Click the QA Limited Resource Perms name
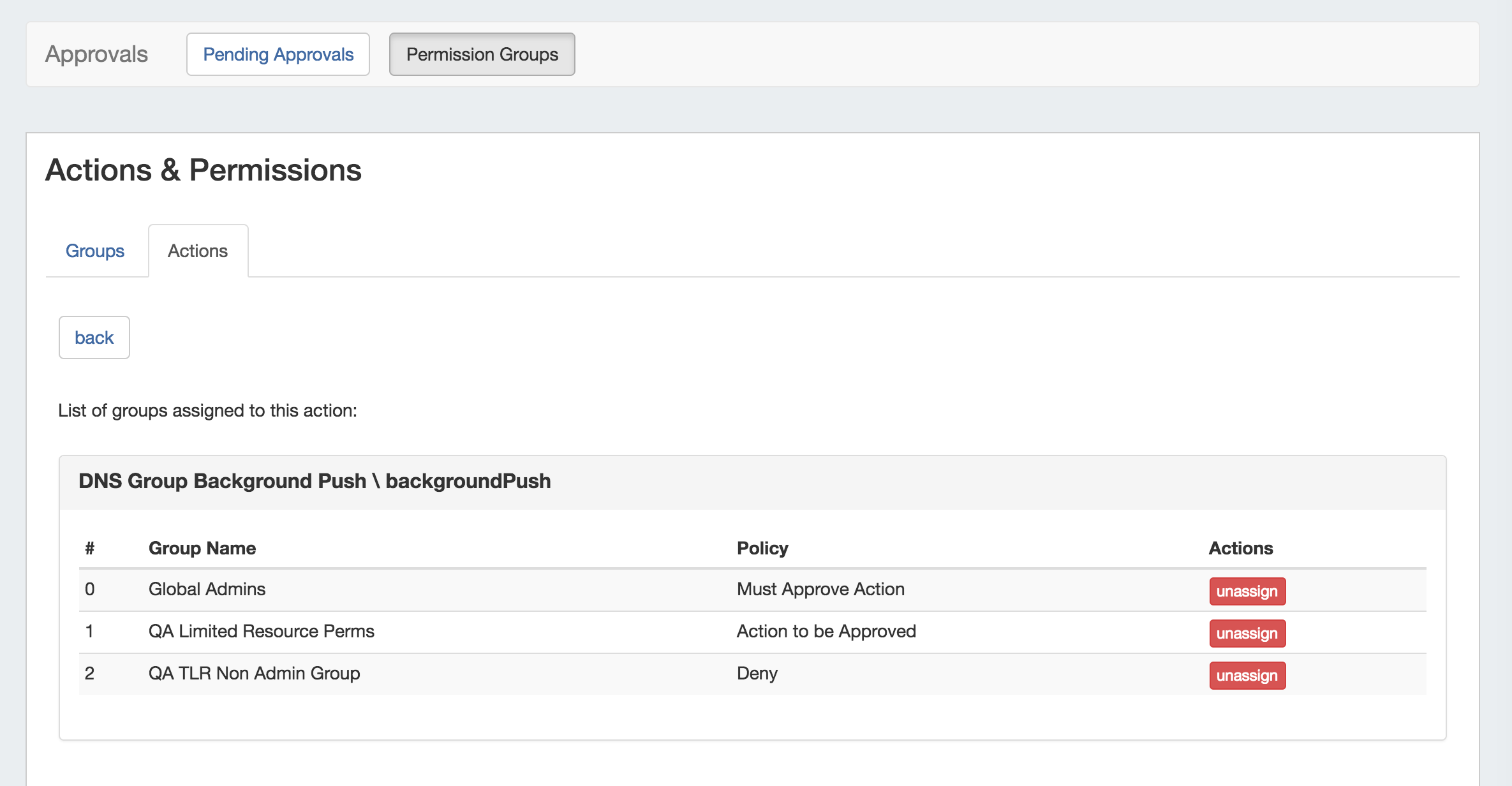 [x=261, y=631]
